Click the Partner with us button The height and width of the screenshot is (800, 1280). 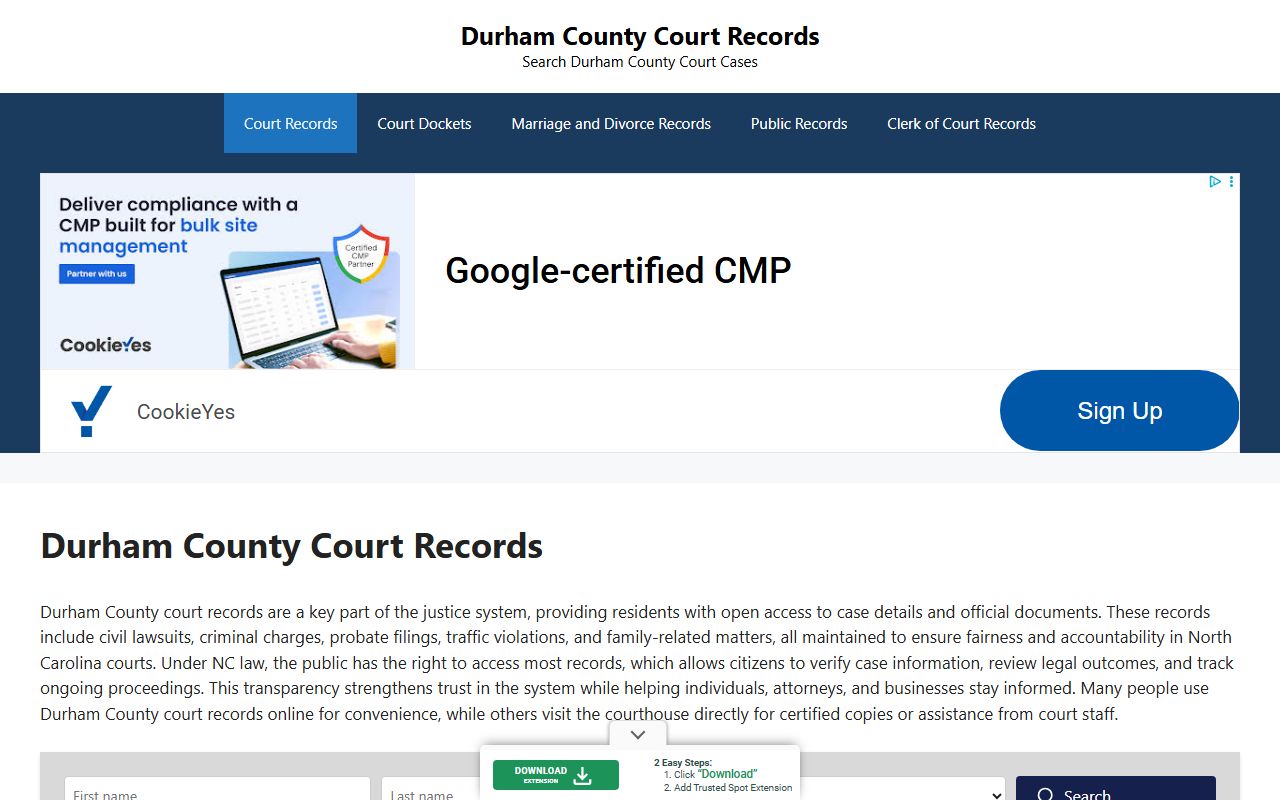pyautogui.click(x=96, y=273)
